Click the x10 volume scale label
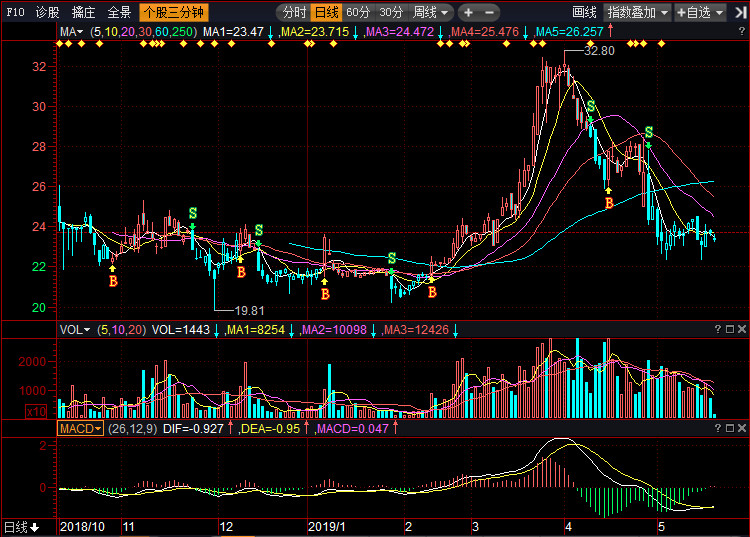 click(36, 411)
